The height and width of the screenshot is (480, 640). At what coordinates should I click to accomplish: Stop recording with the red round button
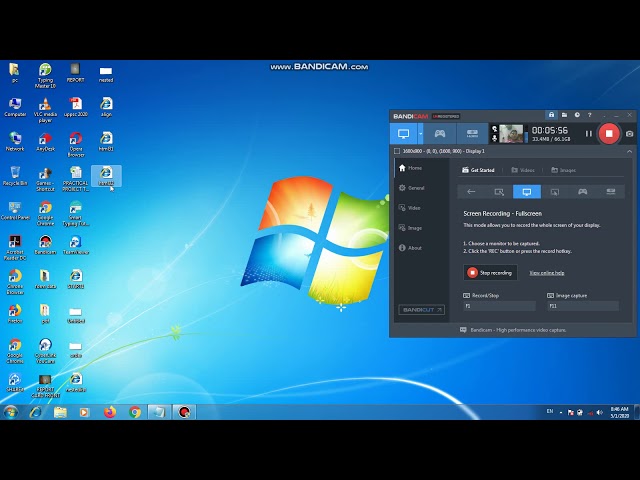click(608, 133)
